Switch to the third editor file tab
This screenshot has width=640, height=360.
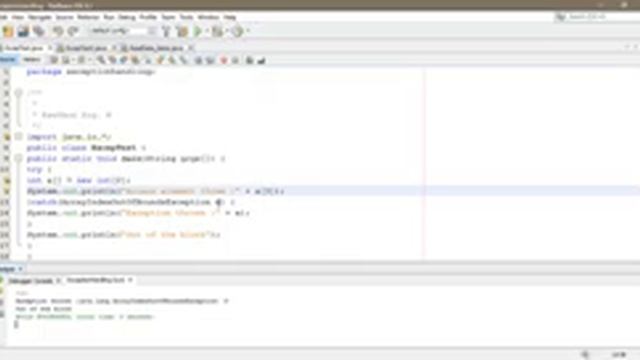156,48
